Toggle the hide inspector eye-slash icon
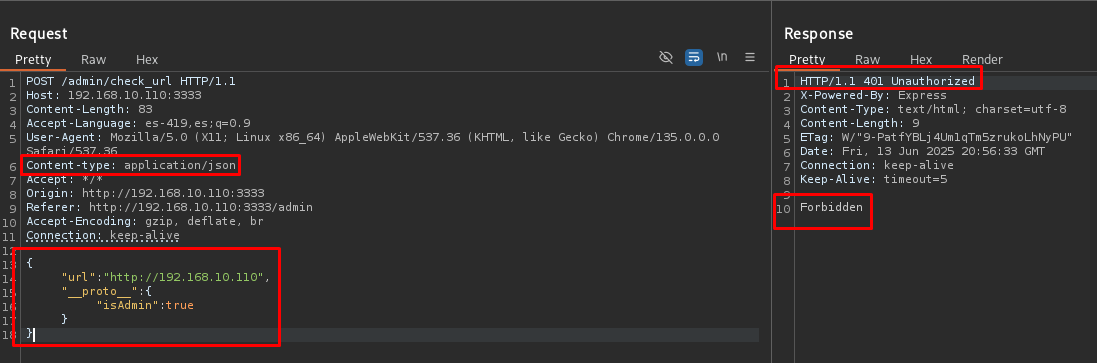1097x363 pixels. [x=666, y=57]
